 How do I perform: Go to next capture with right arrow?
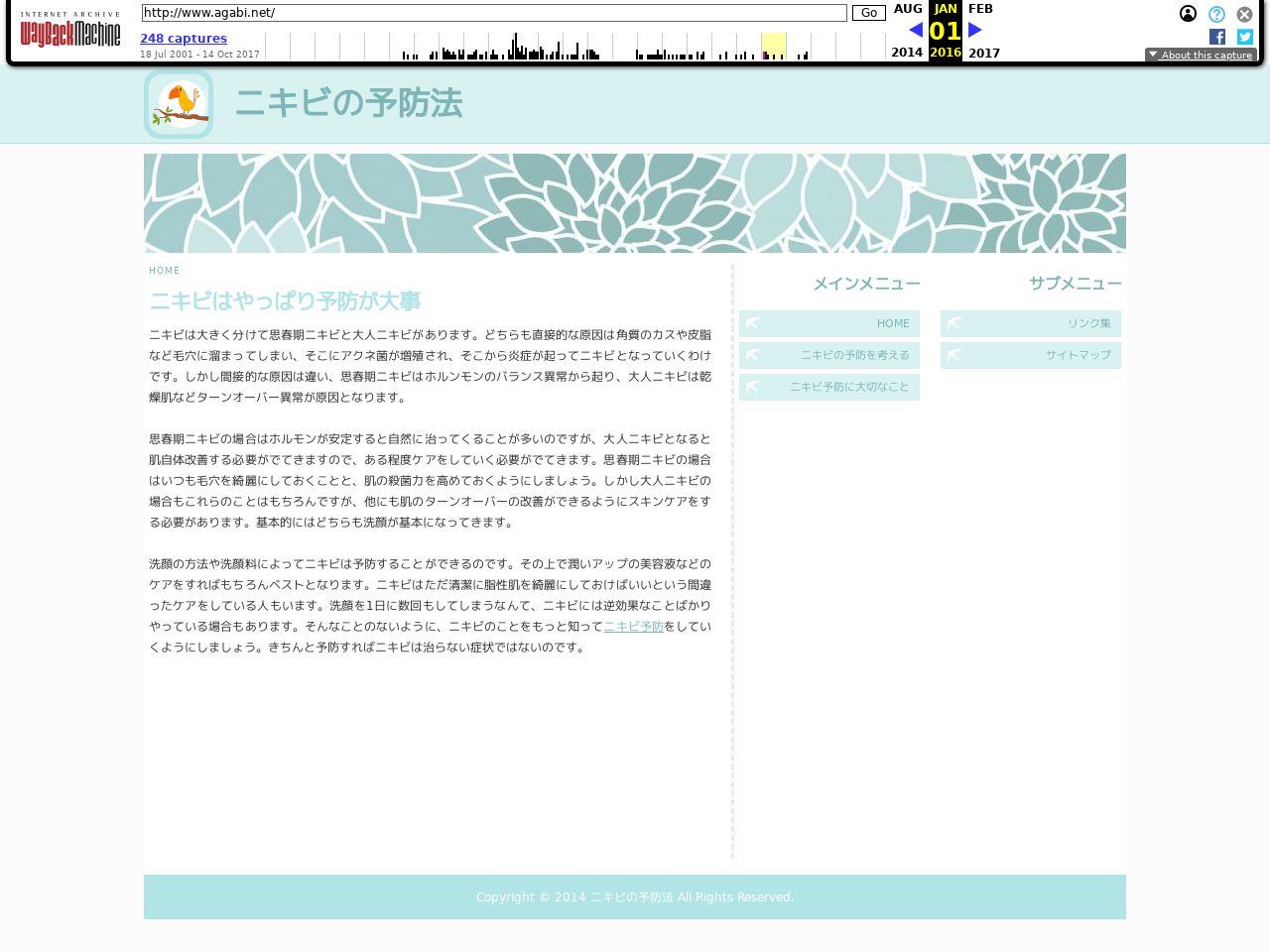coord(975,30)
